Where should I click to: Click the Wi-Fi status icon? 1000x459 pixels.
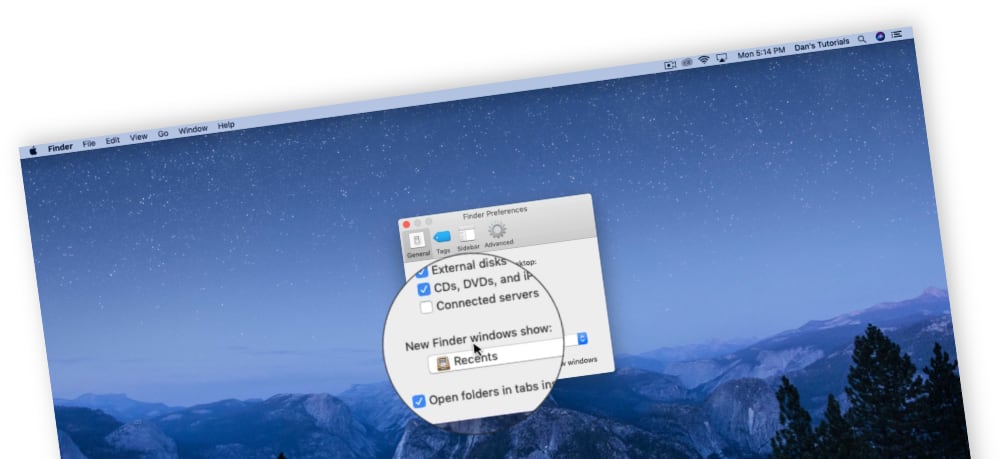(x=703, y=59)
